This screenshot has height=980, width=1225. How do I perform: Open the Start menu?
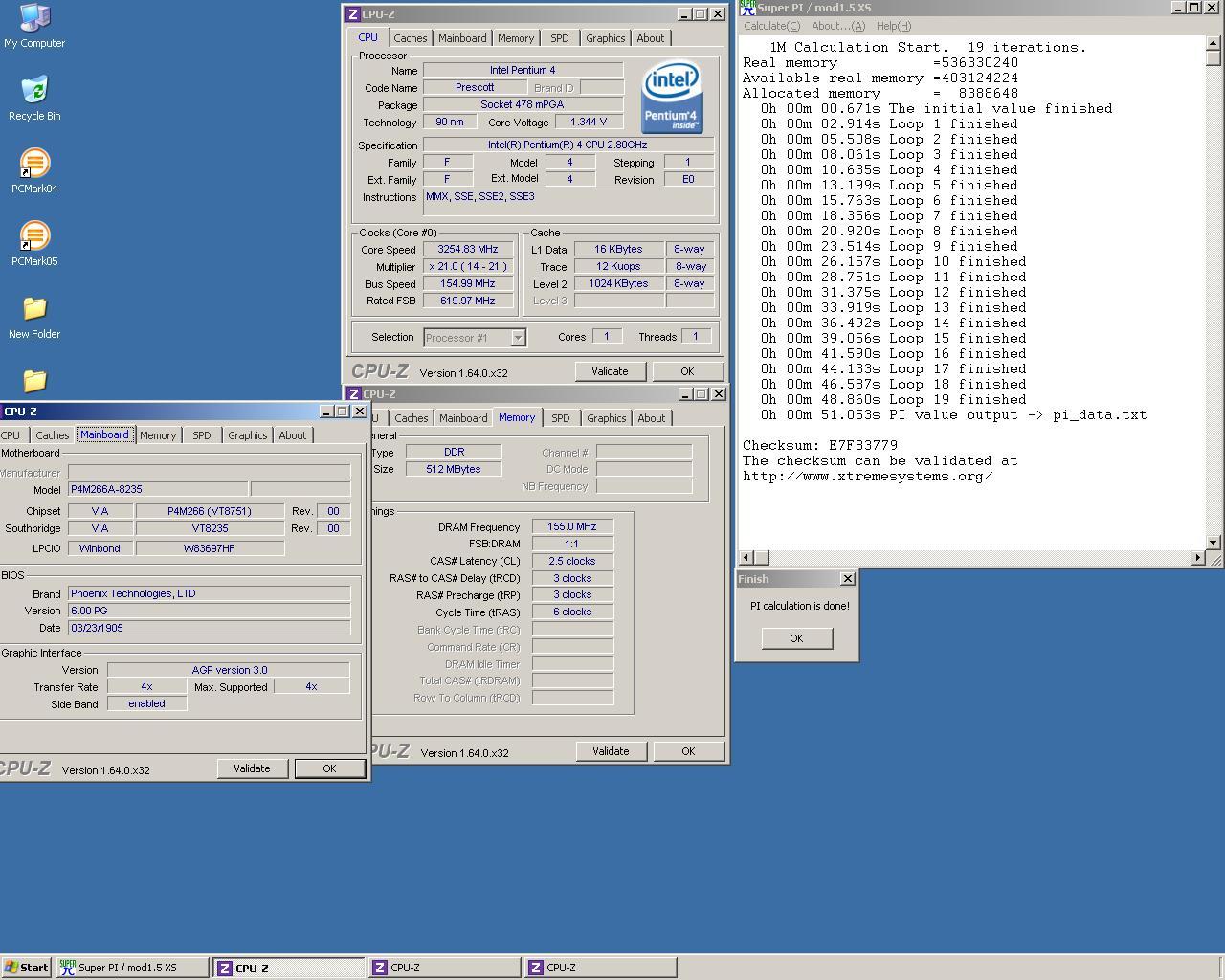click(26, 968)
